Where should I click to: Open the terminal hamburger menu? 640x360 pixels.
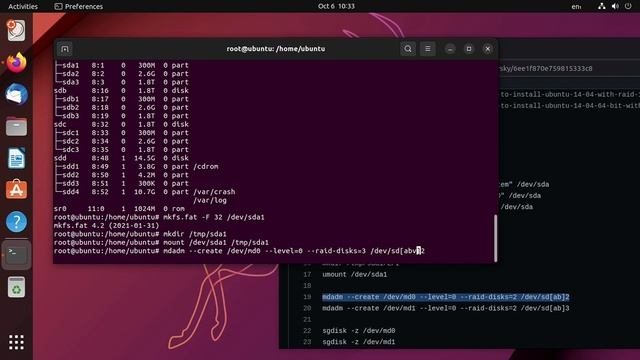point(427,49)
